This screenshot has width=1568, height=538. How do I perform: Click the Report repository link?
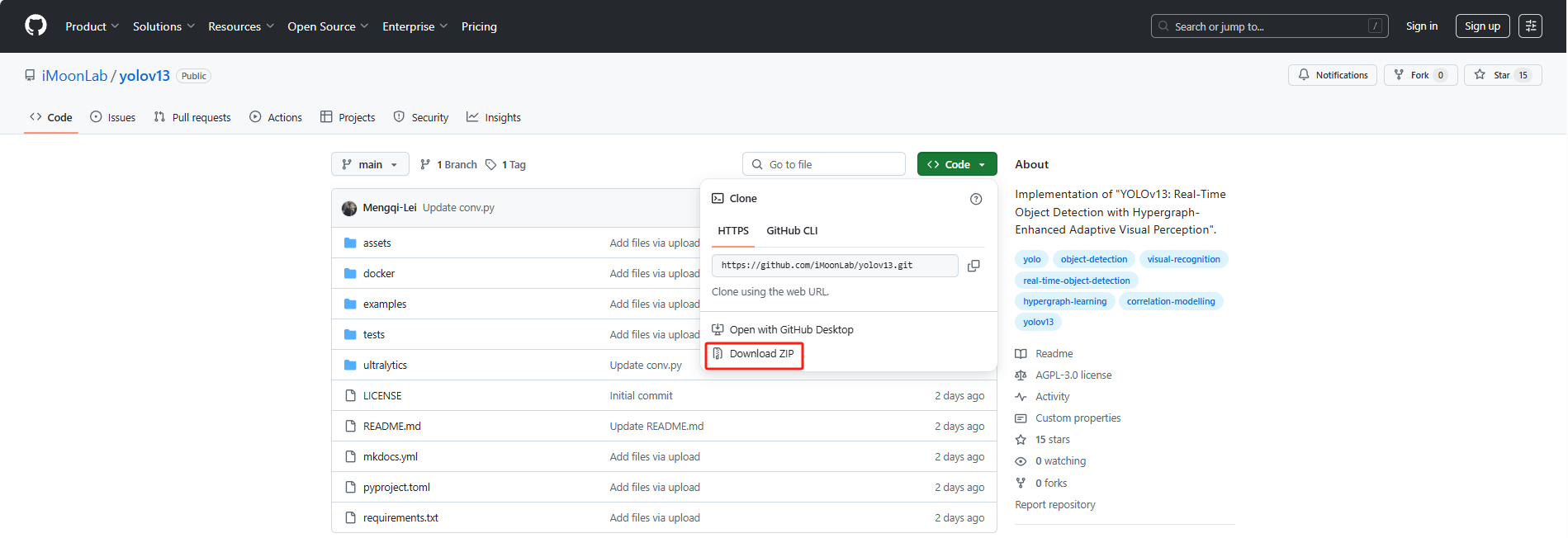click(x=1055, y=505)
